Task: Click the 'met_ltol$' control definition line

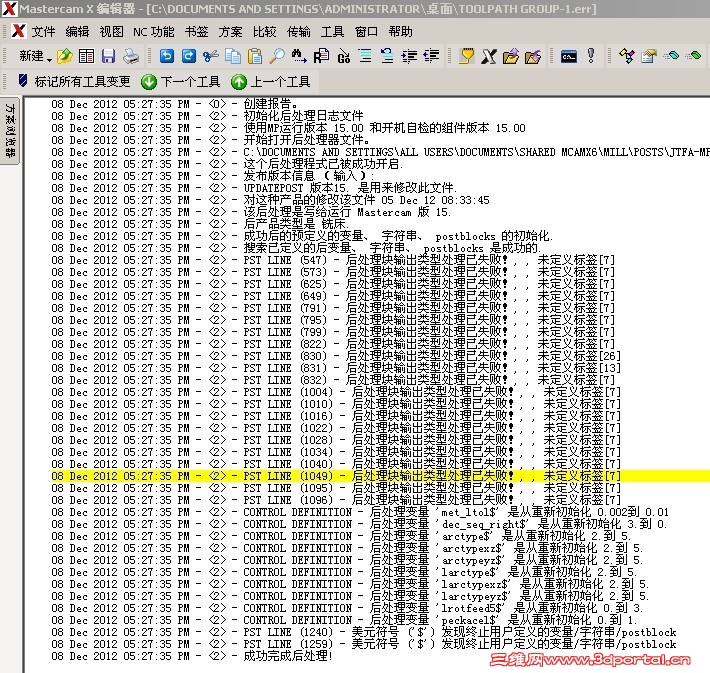Action: click(360, 512)
